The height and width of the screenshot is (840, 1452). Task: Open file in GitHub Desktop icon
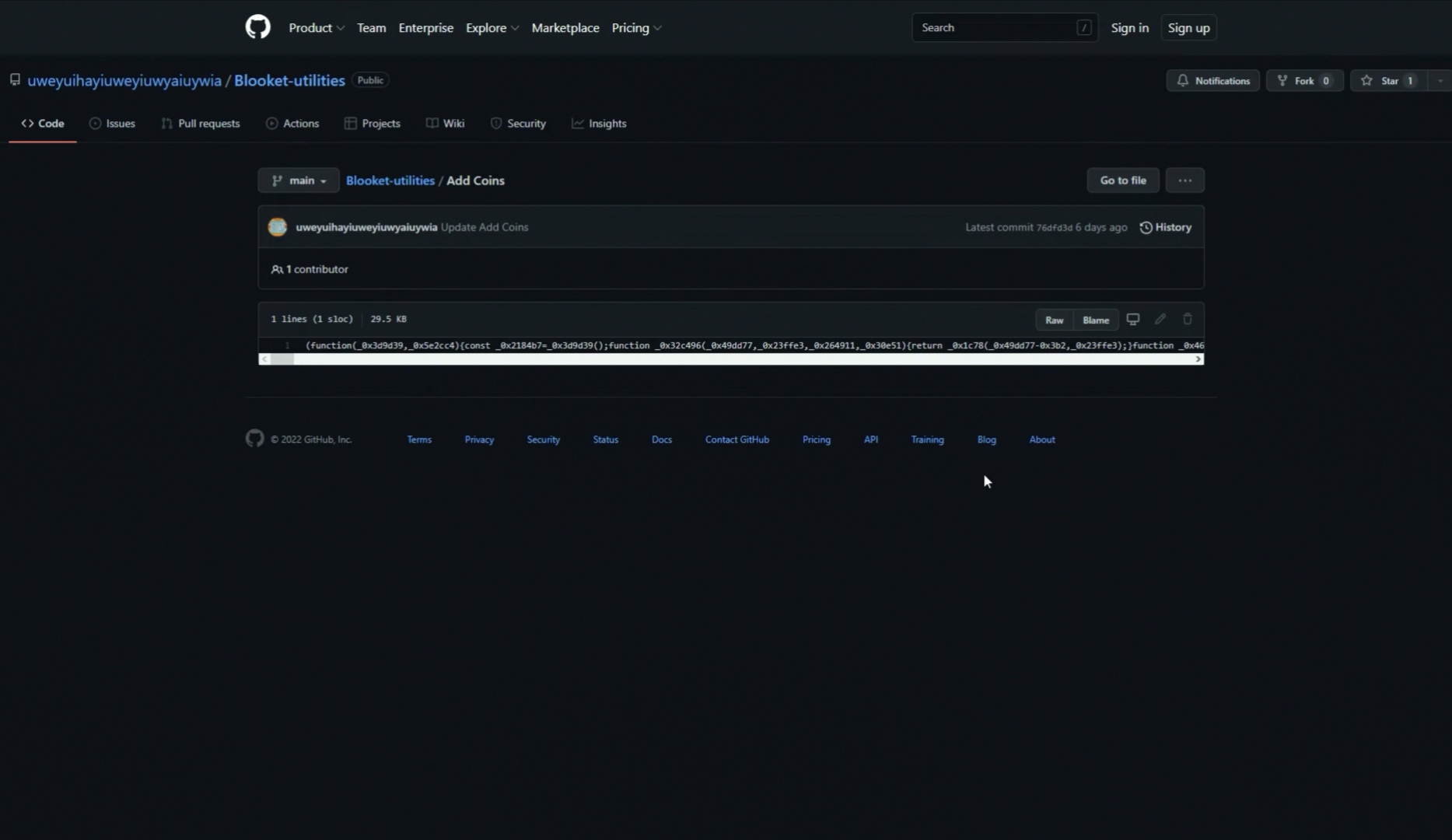point(1133,320)
